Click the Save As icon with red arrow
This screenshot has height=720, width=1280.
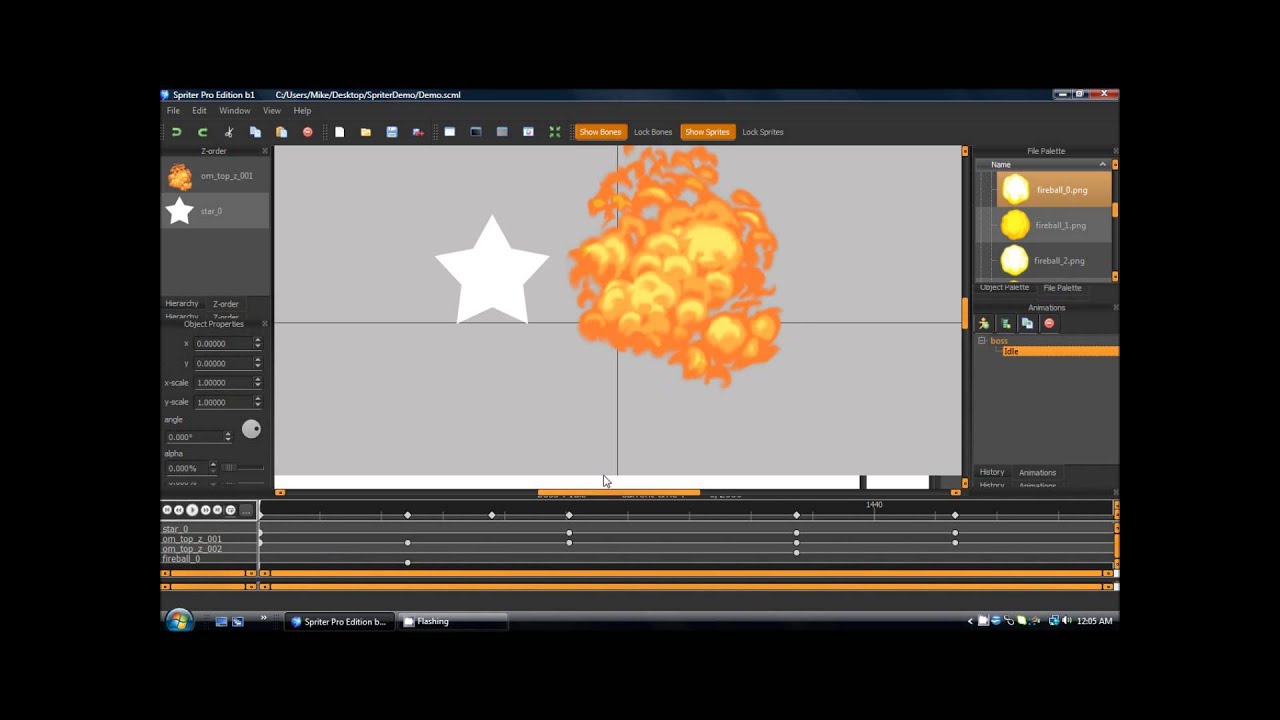point(418,132)
